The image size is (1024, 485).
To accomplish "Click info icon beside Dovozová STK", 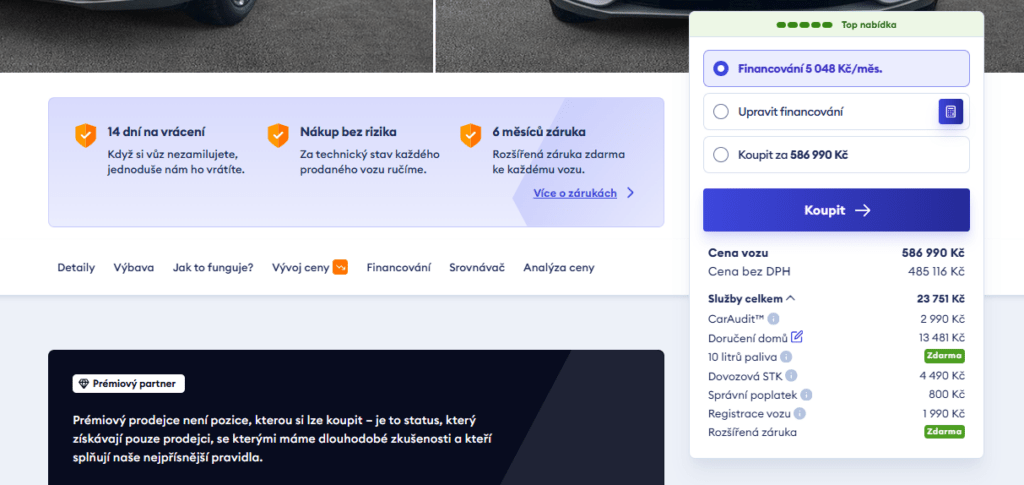I will 792,376.
